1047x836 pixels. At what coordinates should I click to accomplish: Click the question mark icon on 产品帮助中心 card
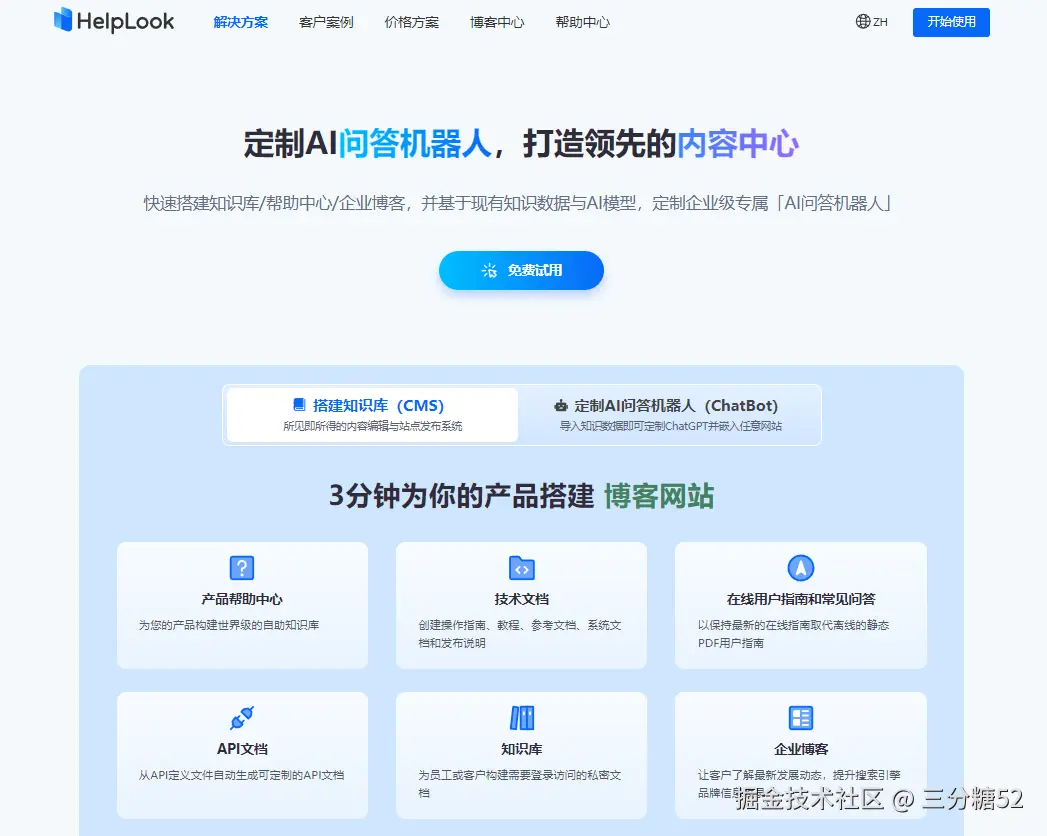coord(242,568)
